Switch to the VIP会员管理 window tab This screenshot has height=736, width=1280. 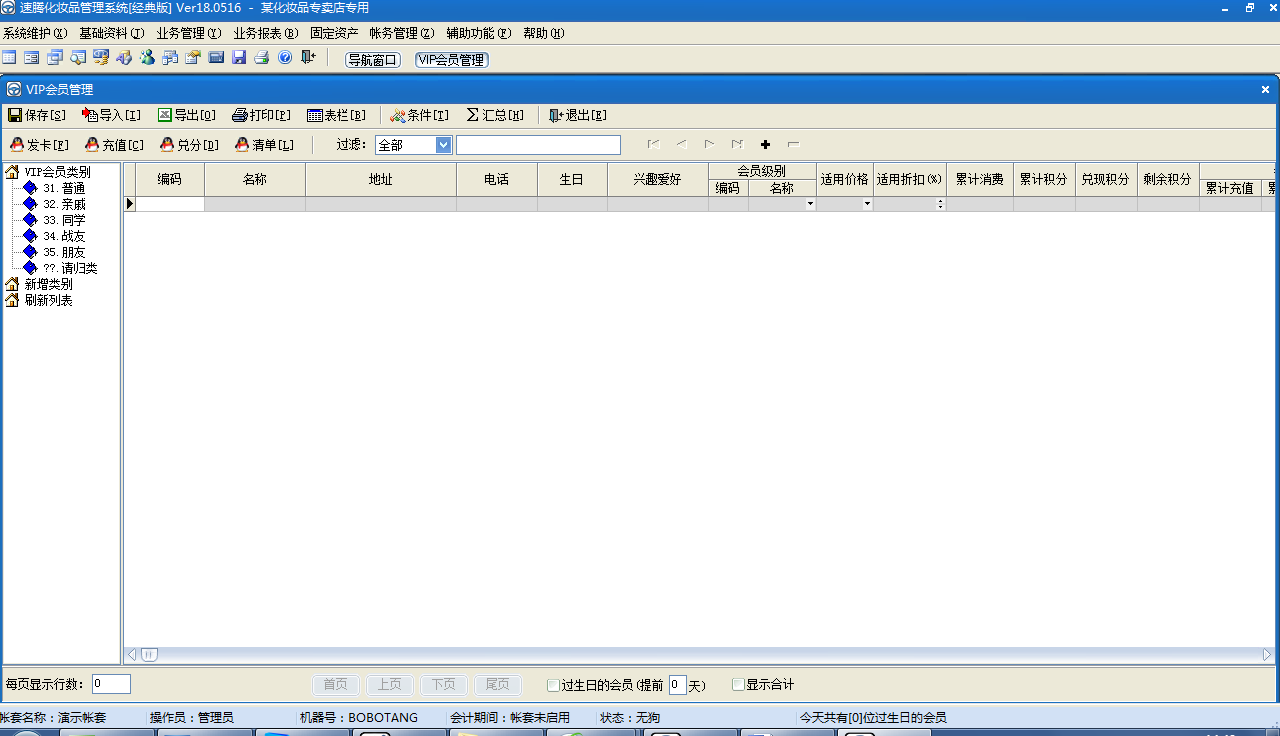[x=451, y=60]
